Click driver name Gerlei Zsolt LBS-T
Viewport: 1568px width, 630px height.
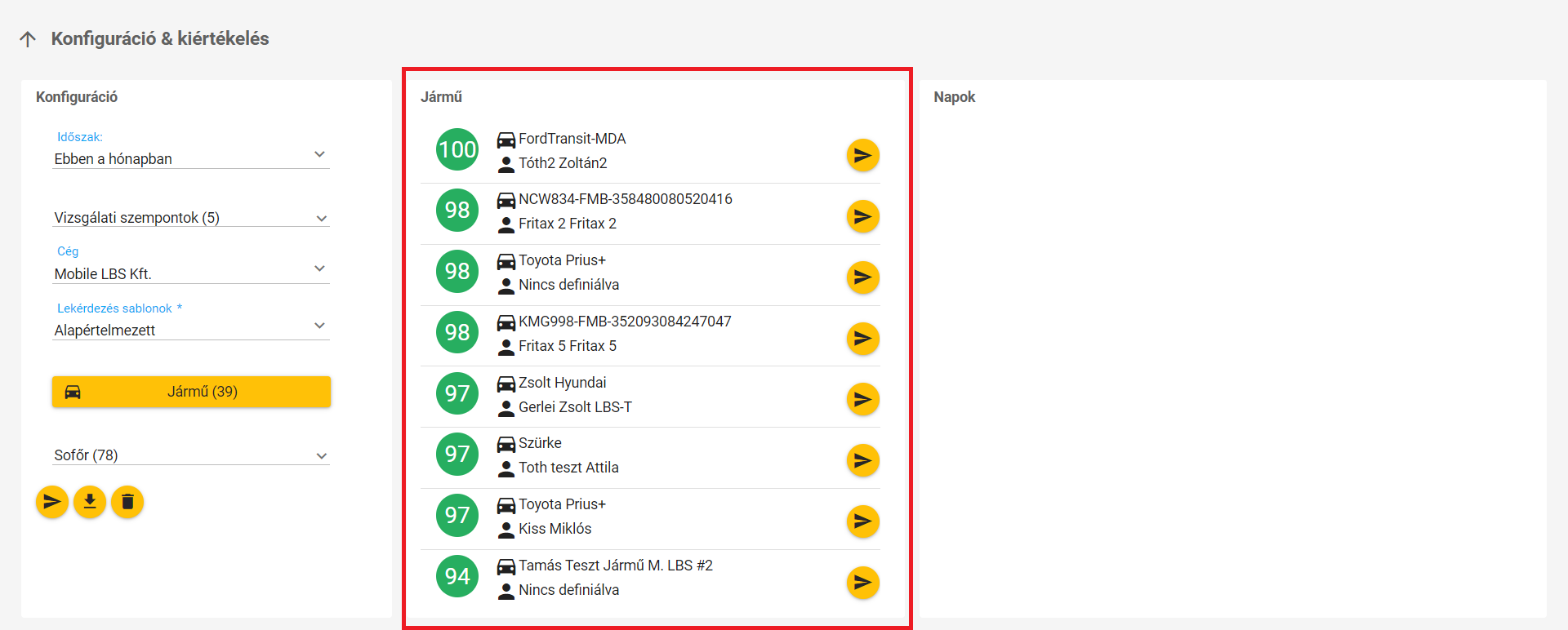pyautogui.click(x=575, y=407)
